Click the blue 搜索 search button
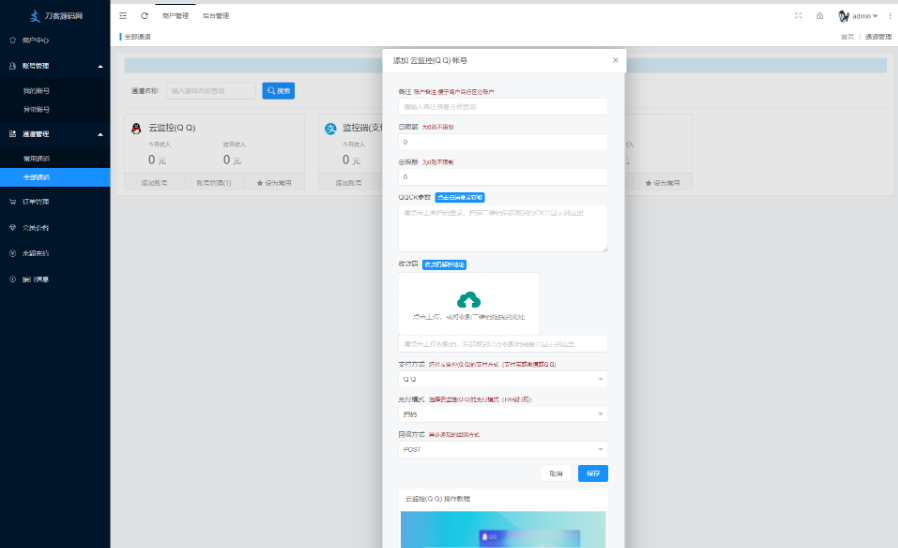The image size is (898, 548). 278,90
